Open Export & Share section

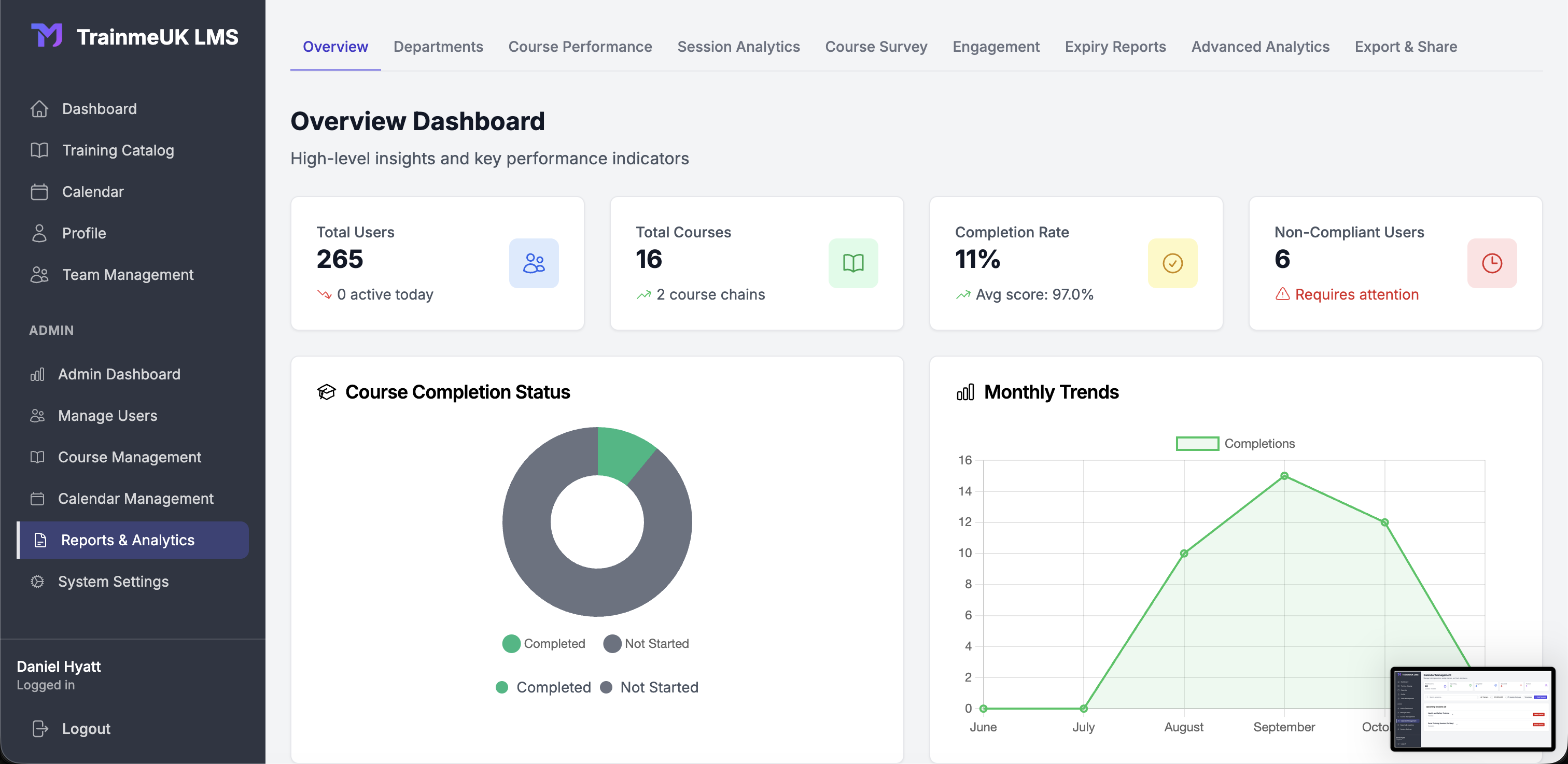[x=1406, y=47]
